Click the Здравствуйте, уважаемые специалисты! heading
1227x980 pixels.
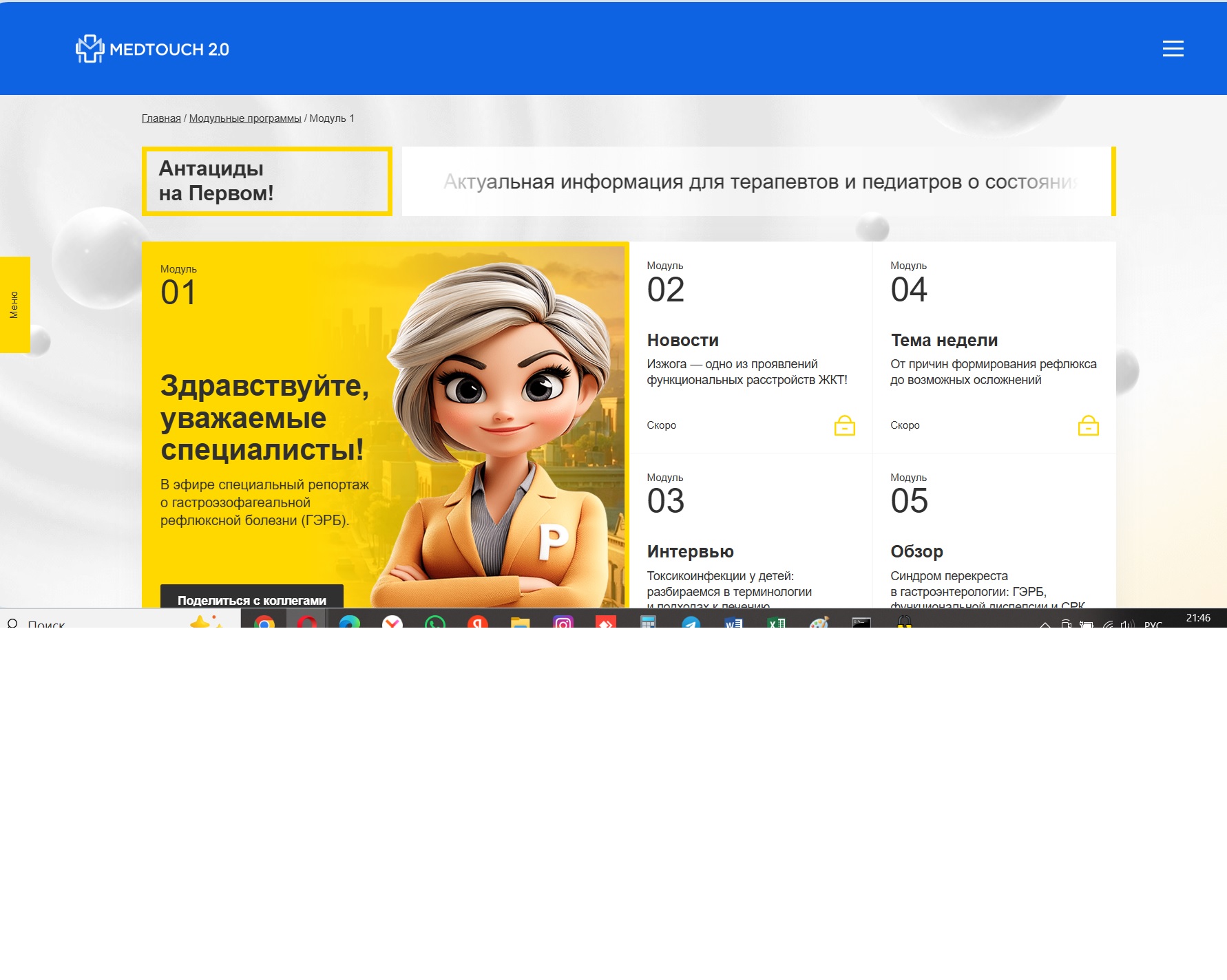click(x=265, y=418)
